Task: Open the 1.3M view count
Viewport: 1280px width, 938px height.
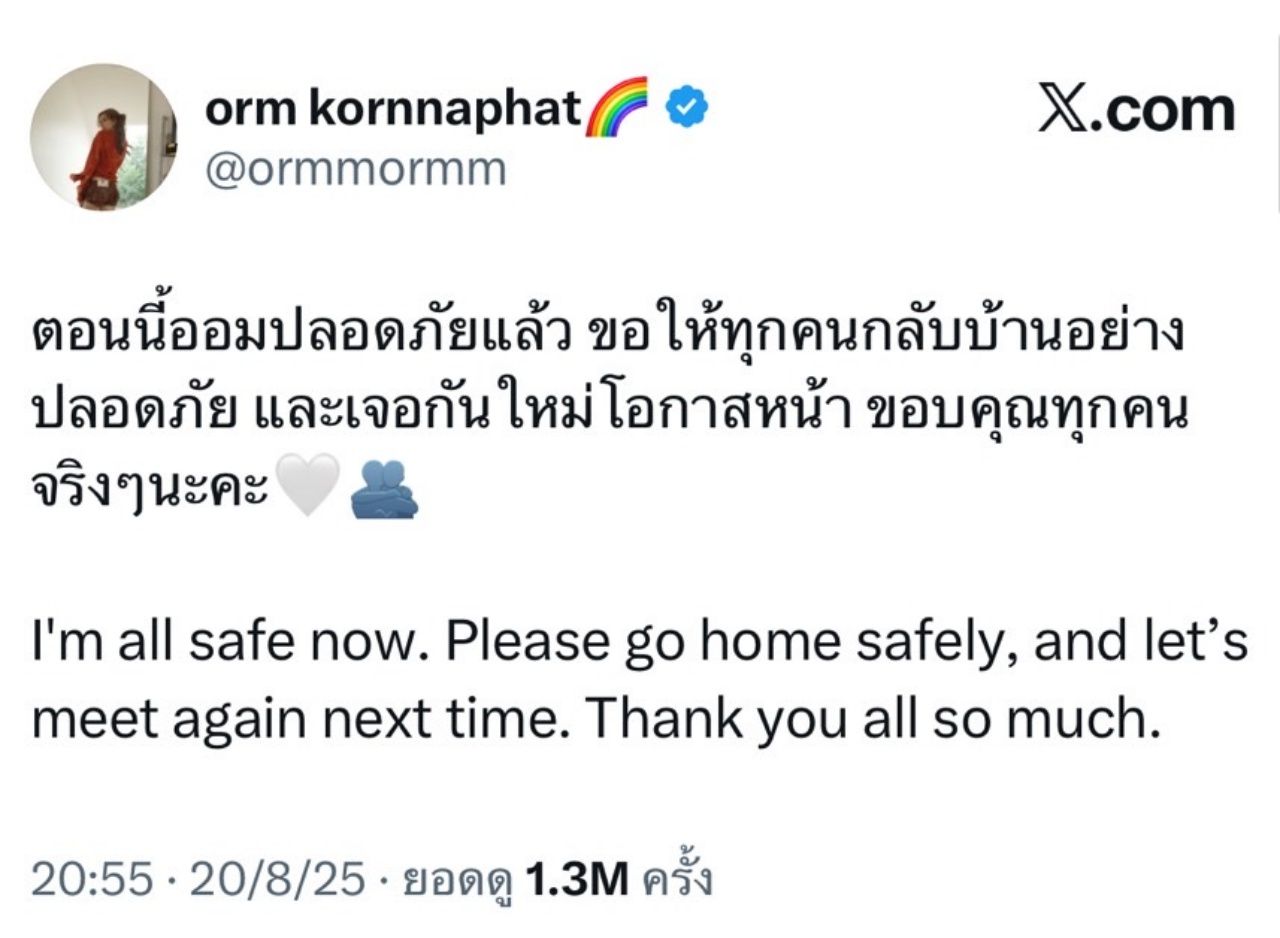Action: tap(576, 879)
